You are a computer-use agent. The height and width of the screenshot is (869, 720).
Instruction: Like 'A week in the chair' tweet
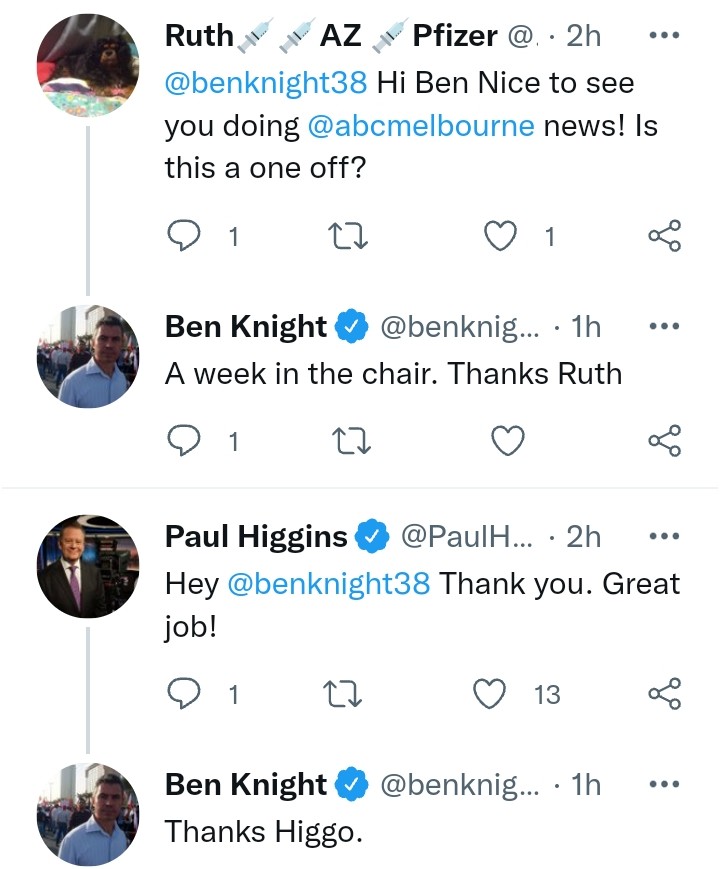click(x=509, y=440)
